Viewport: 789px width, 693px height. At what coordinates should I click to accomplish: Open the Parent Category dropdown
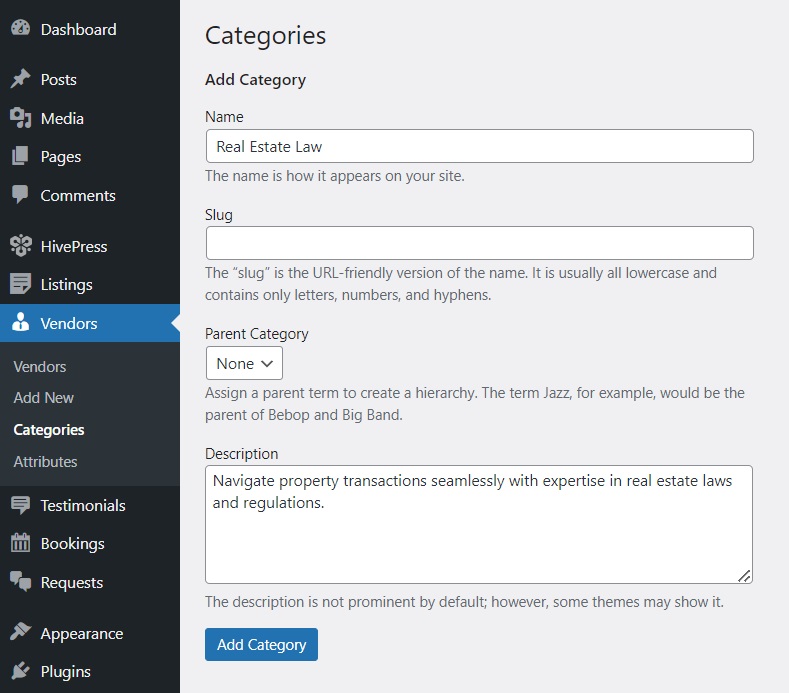coord(244,363)
